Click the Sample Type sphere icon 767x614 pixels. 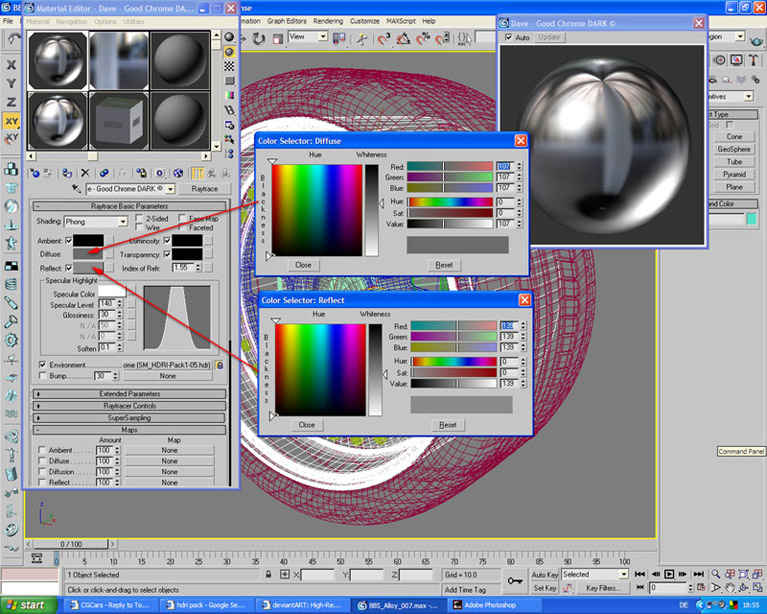[229, 35]
